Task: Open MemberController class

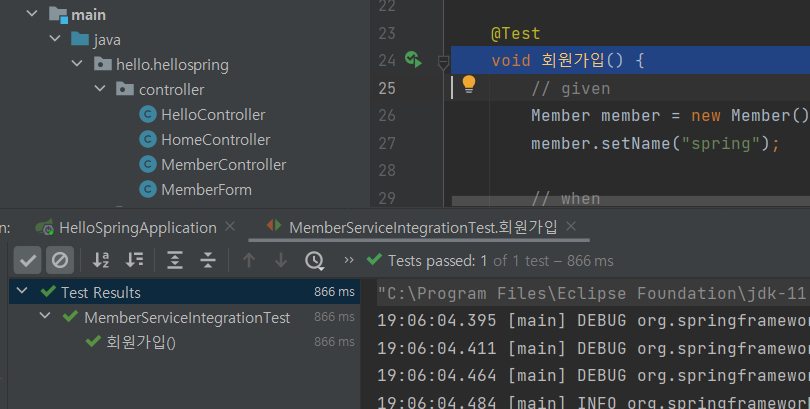Action: (224, 165)
